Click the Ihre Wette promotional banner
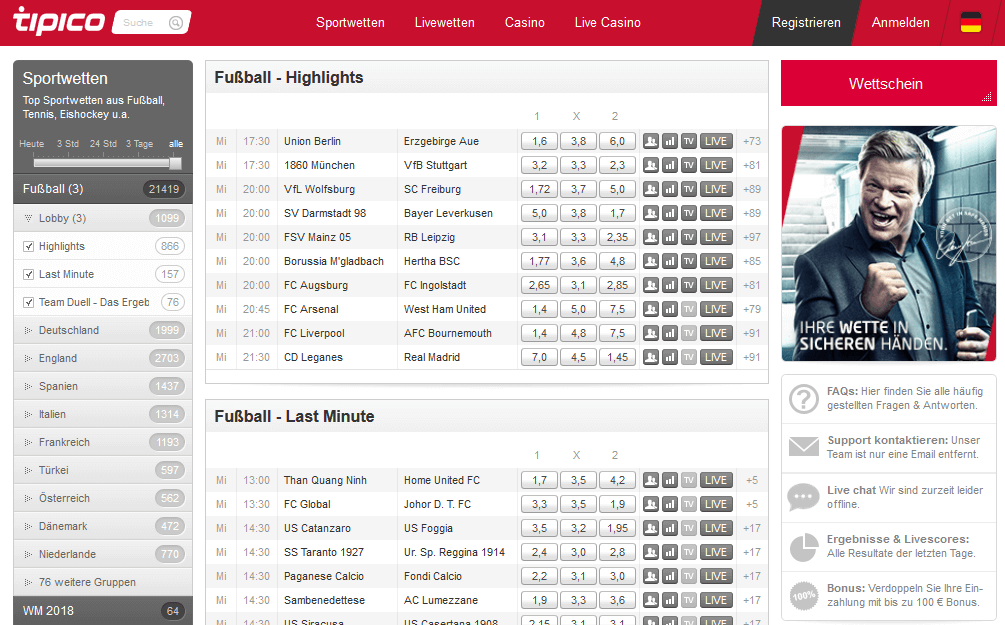The width and height of the screenshot is (1005, 625). [x=888, y=243]
